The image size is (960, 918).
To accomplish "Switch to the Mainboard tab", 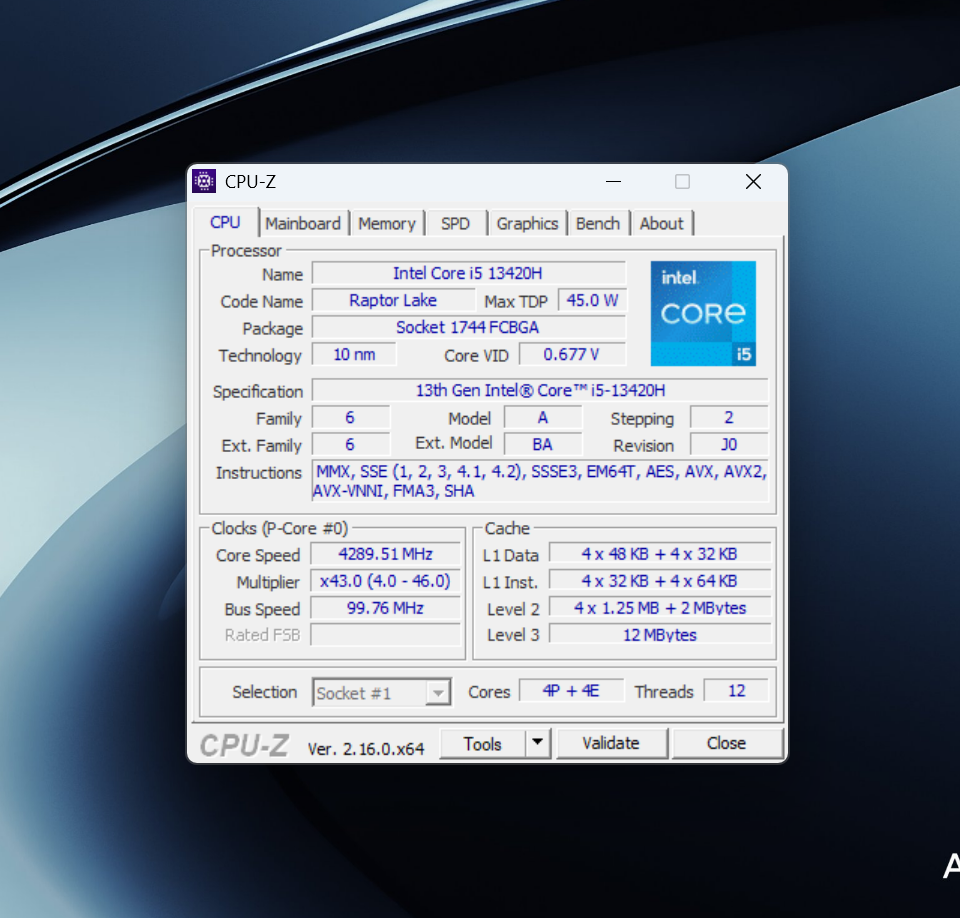I will pos(303,223).
